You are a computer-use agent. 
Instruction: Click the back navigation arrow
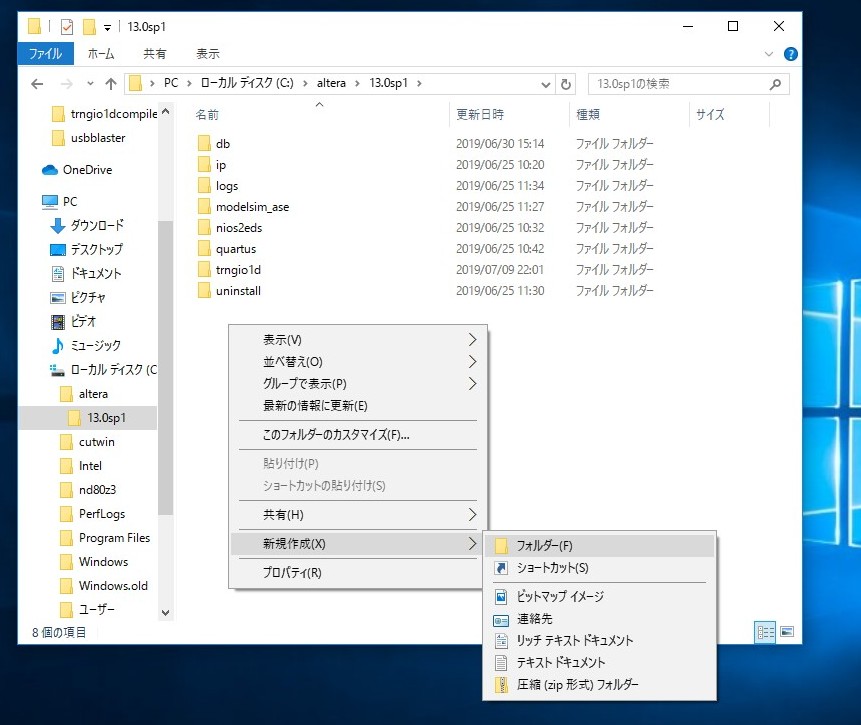tap(37, 84)
